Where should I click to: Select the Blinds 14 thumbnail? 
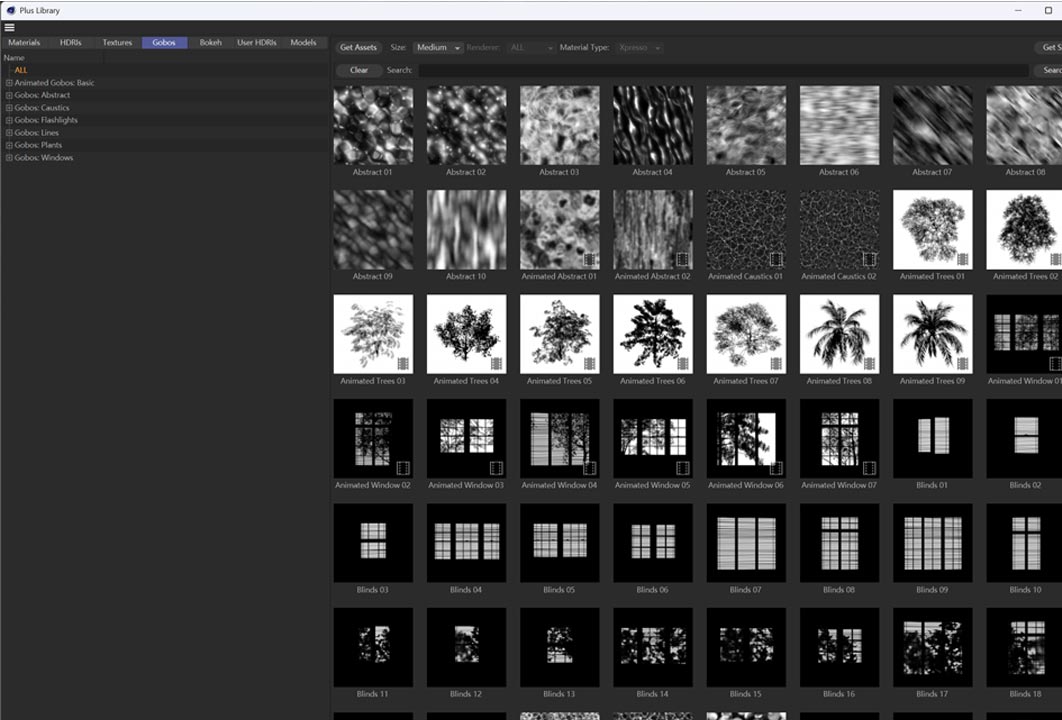click(x=652, y=647)
